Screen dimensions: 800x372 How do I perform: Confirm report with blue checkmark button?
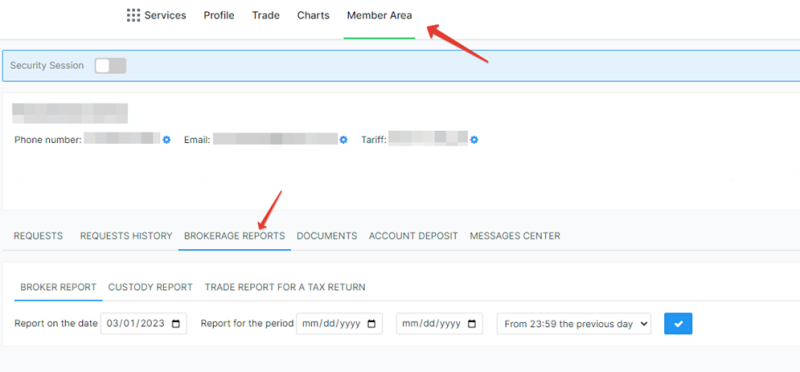(x=678, y=324)
